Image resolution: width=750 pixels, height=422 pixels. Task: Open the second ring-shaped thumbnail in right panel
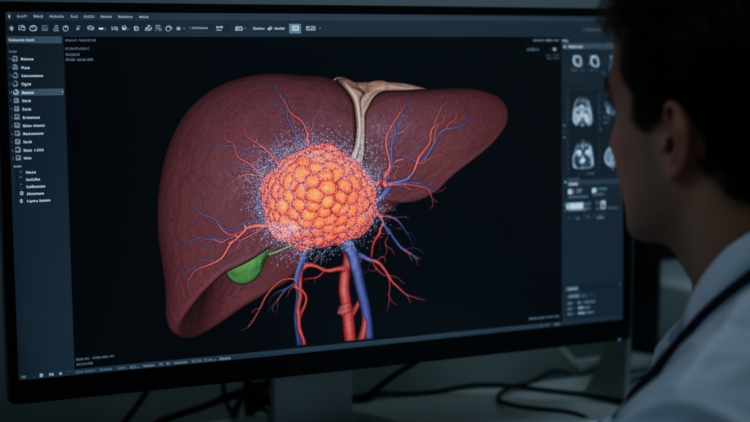[595, 61]
